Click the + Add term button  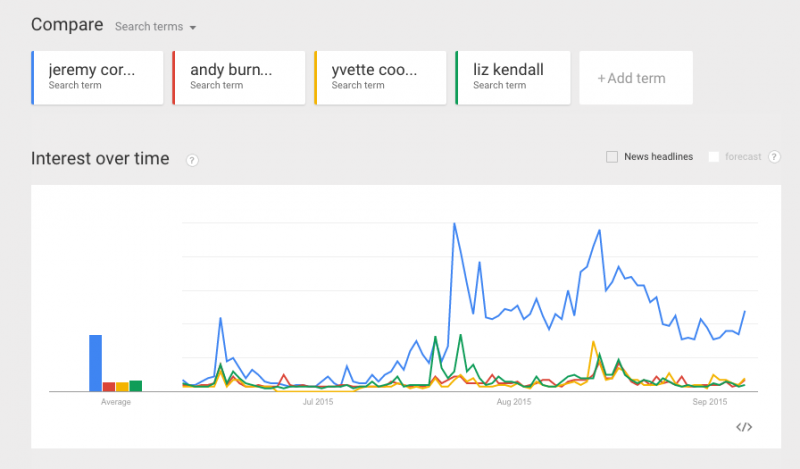tap(636, 78)
